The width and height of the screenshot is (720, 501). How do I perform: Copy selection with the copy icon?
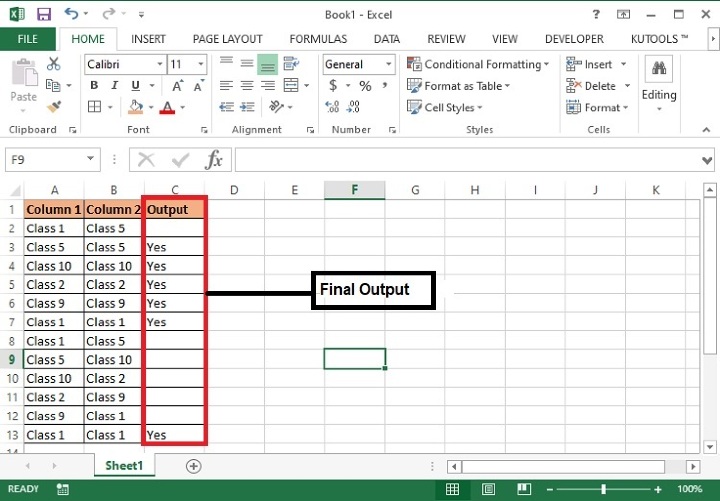(x=53, y=85)
